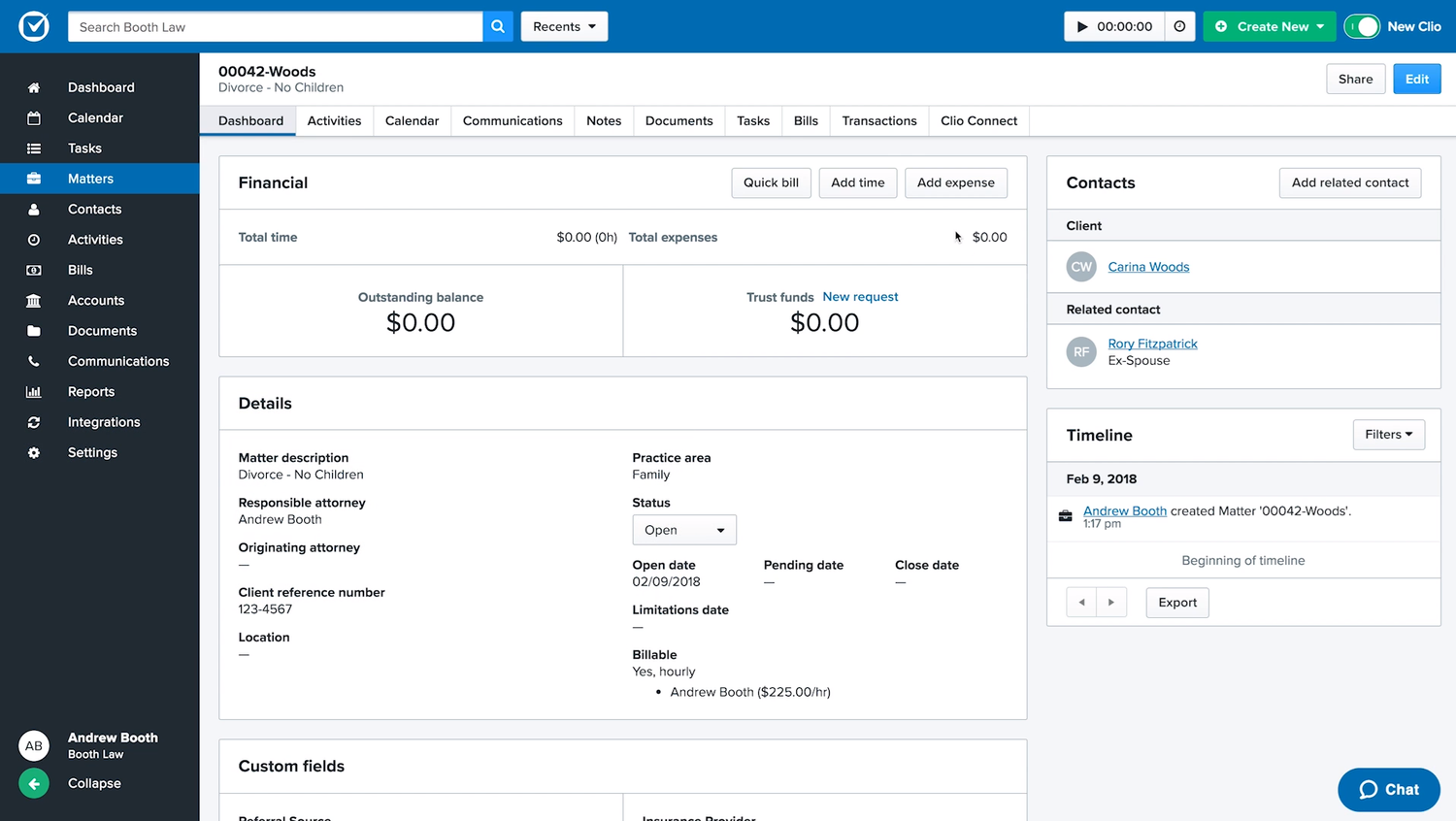Click the Quick bill button
The width and height of the screenshot is (1456, 821).
(x=771, y=182)
